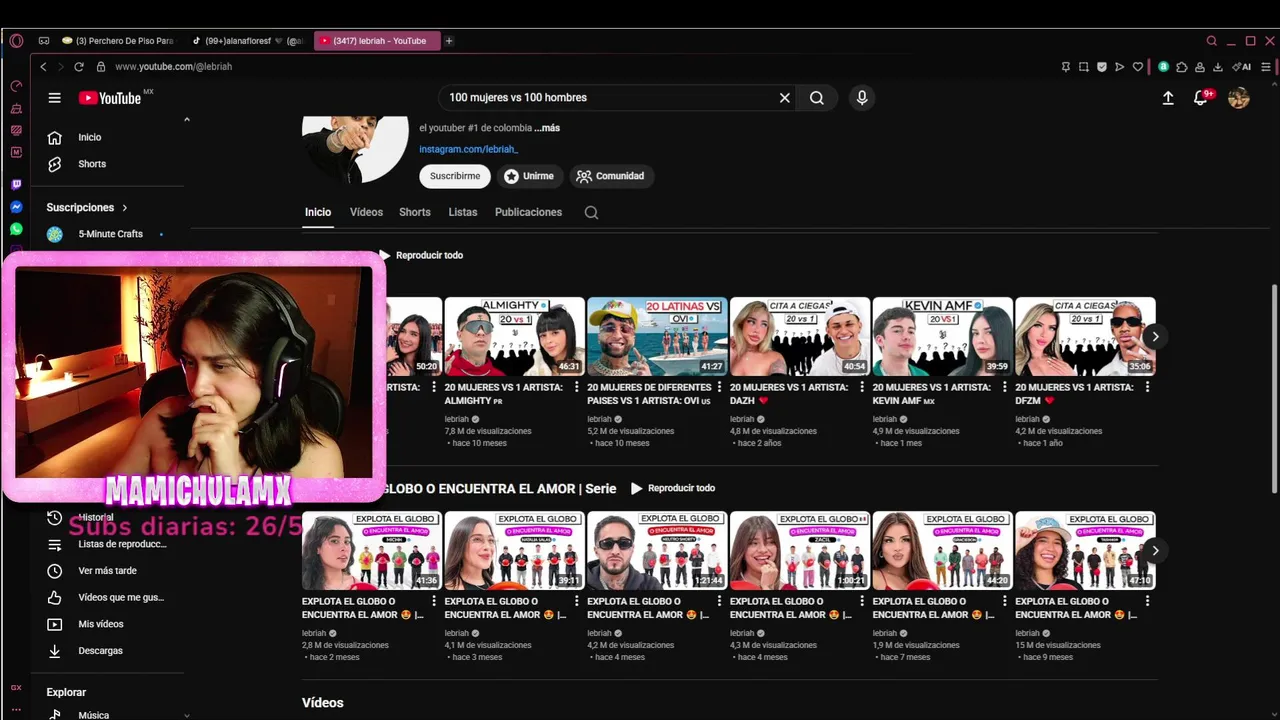The width and height of the screenshot is (1280, 720).
Task: Click the address bar URL
Action: tap(173, 67)
